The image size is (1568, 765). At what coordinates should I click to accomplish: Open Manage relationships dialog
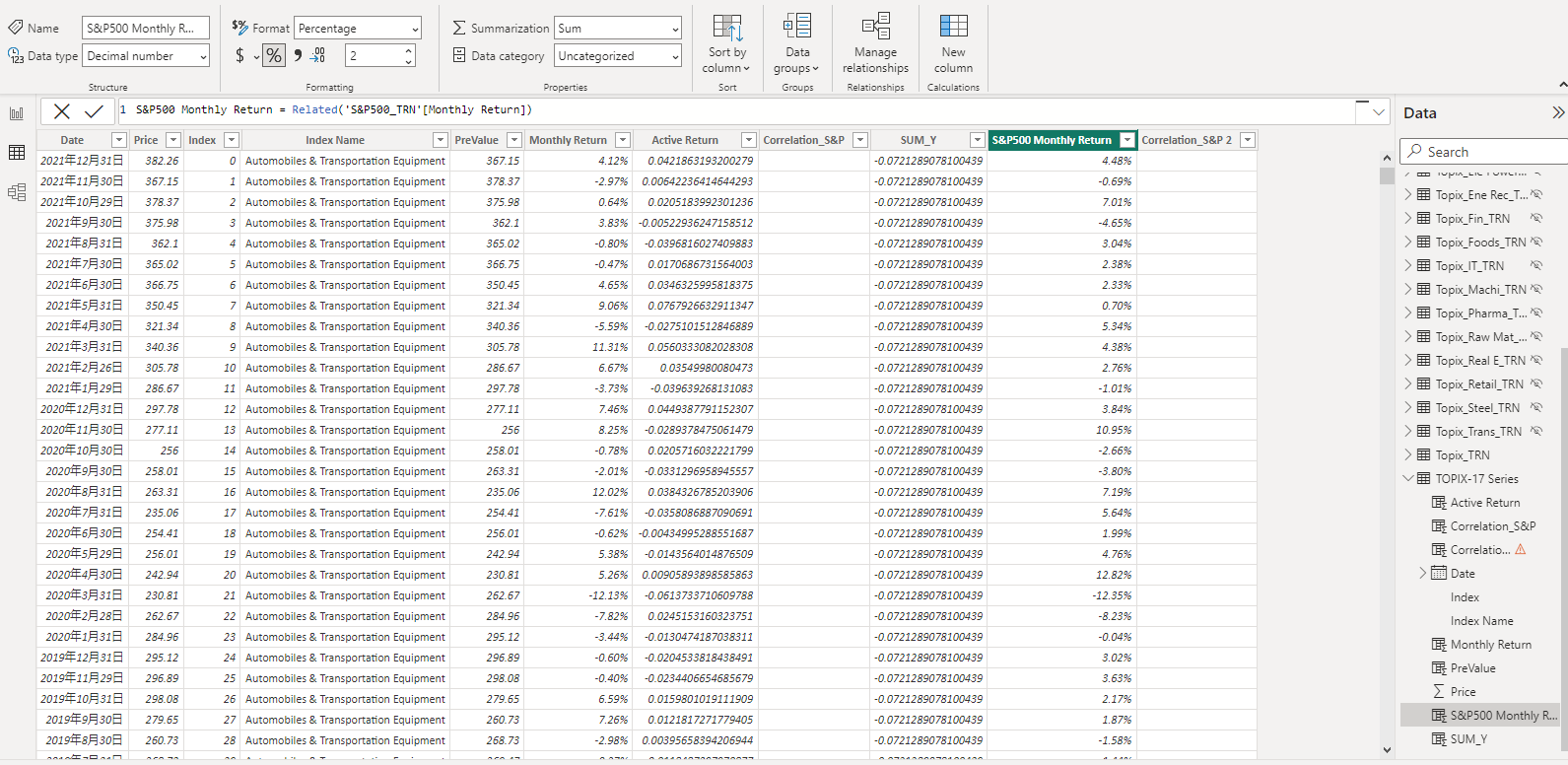(875, 44)
